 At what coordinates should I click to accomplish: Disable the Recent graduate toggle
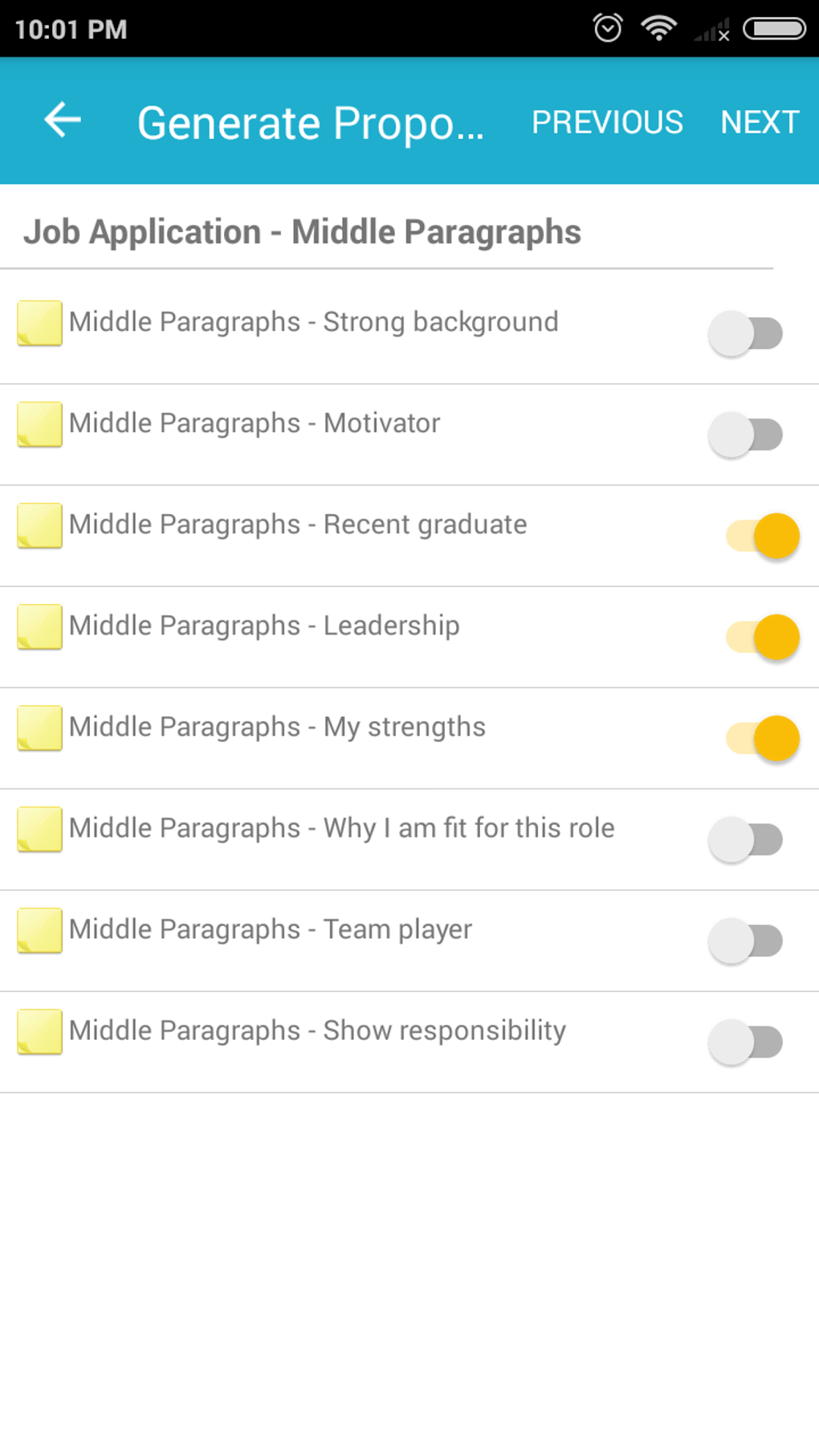click(x=762, y=536)
